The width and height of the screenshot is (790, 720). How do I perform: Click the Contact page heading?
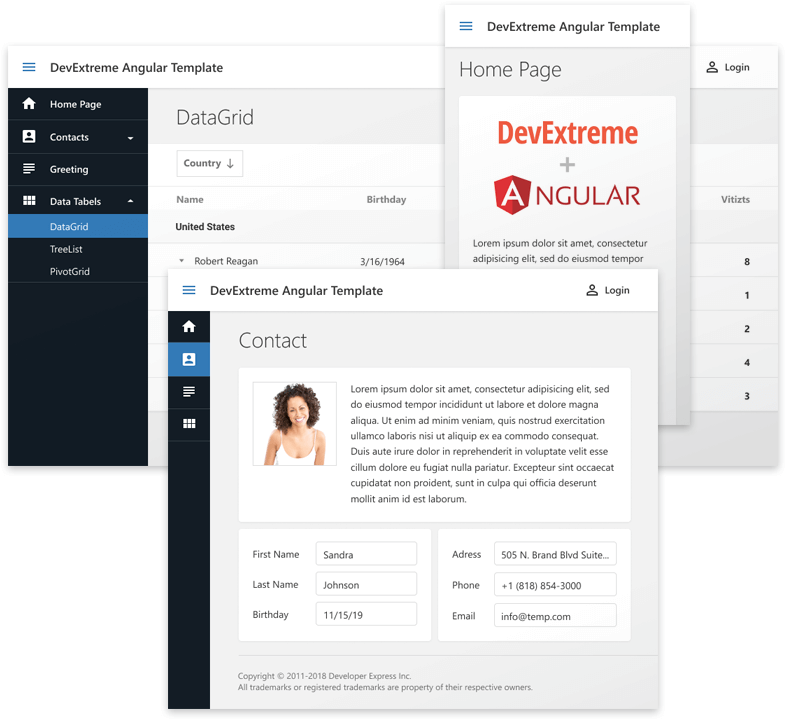(x=273, y=341)
